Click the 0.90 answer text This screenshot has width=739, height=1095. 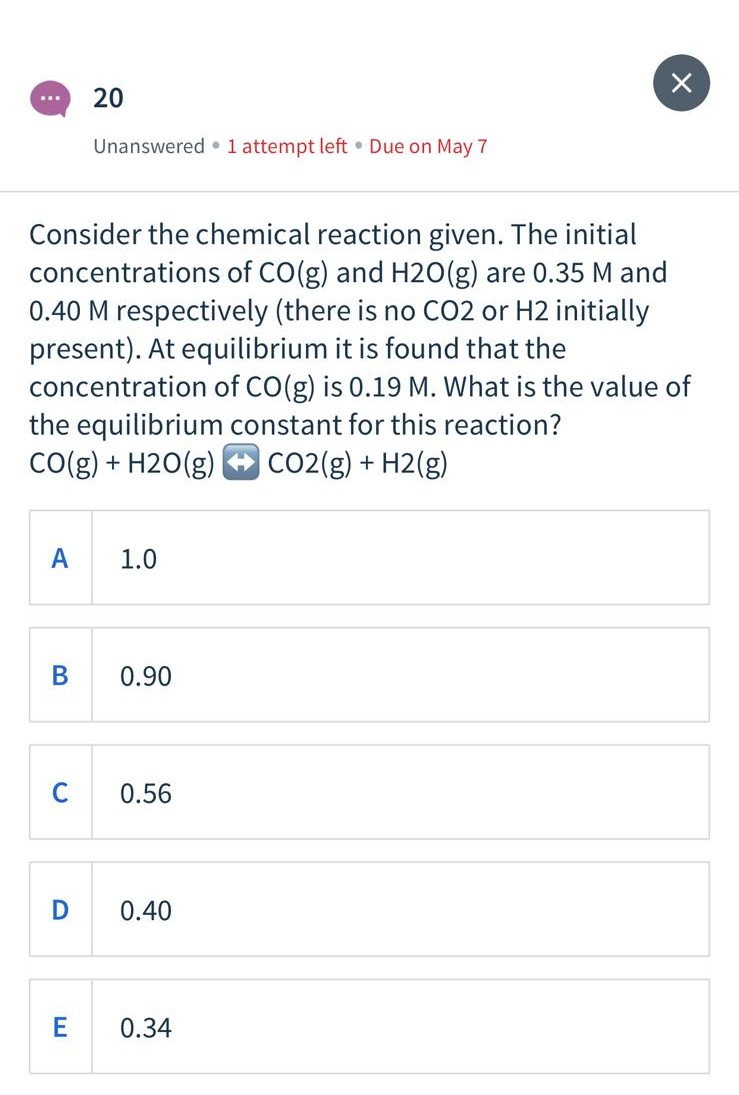tap(144, 675)
